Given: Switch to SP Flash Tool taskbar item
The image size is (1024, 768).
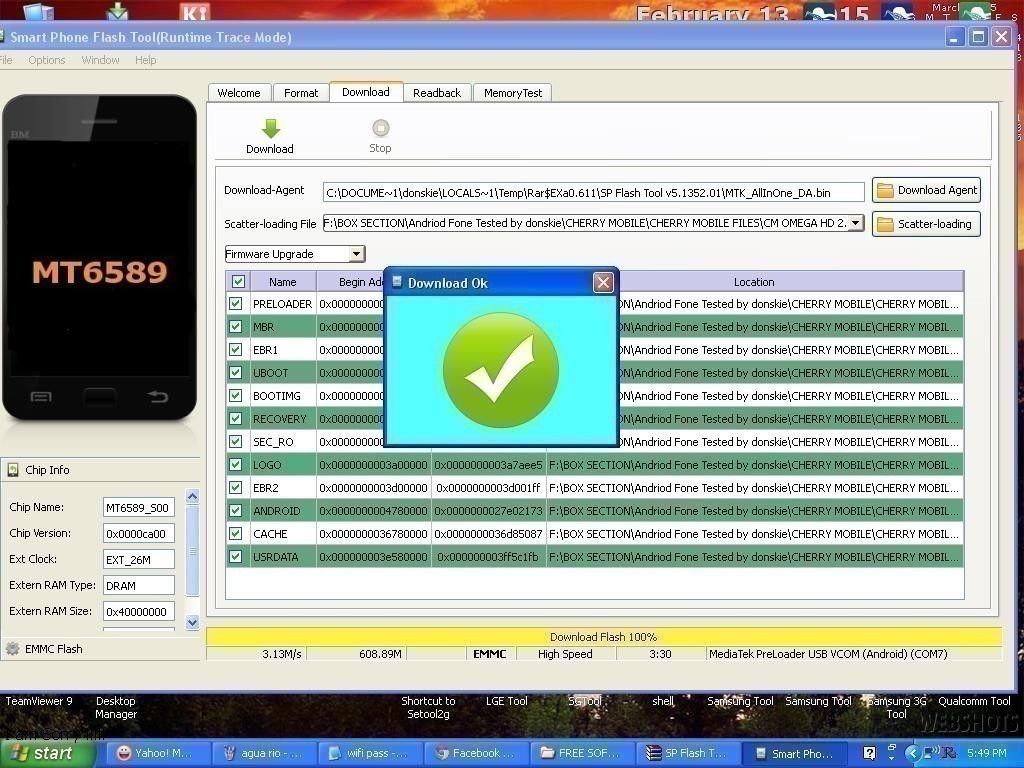Looking at the screenshot, I should [688, 753].
